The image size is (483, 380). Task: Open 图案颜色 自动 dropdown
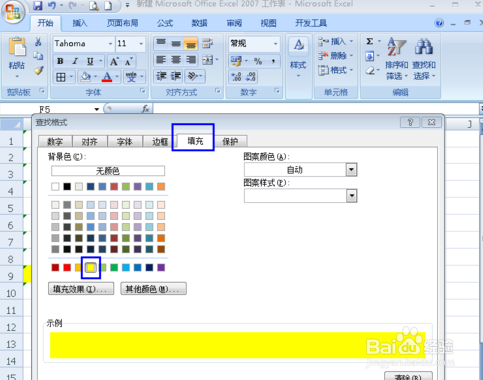point(351,169)
